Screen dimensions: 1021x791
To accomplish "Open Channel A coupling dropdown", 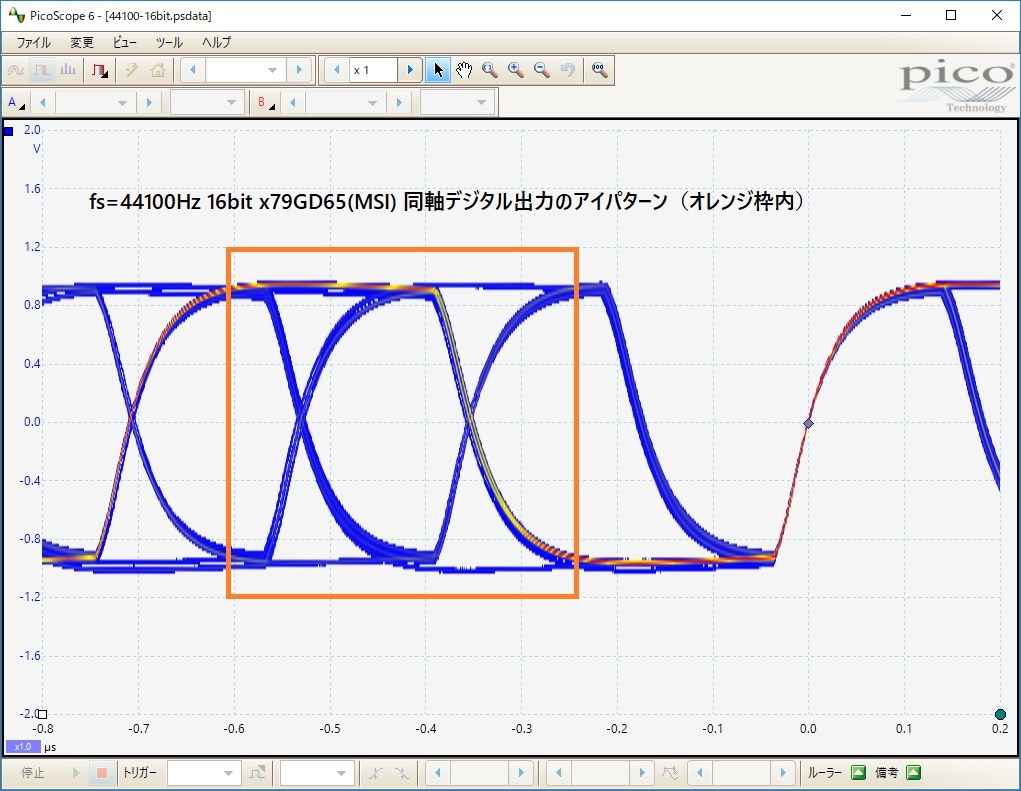I will 231,102.
